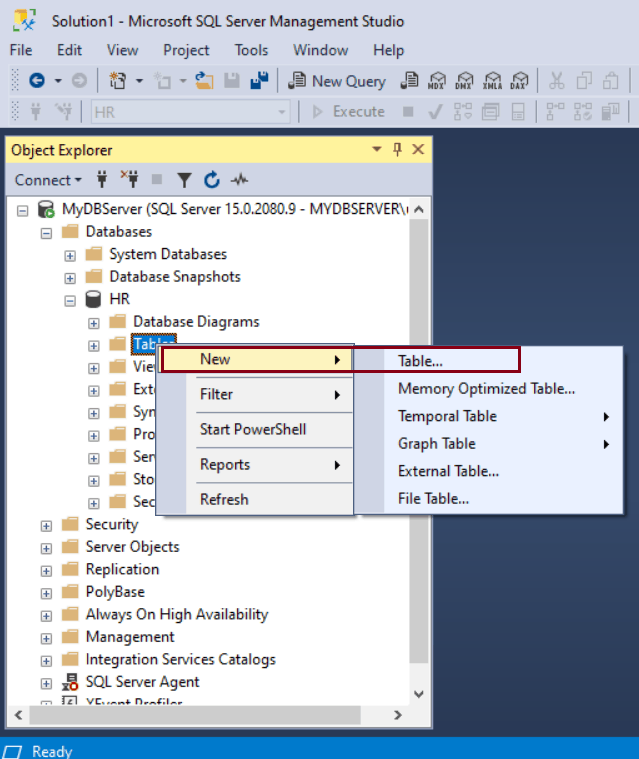Click the Open File folder icon
The width and height of the screenshot is (639, 759).
(x=204, y=81)
